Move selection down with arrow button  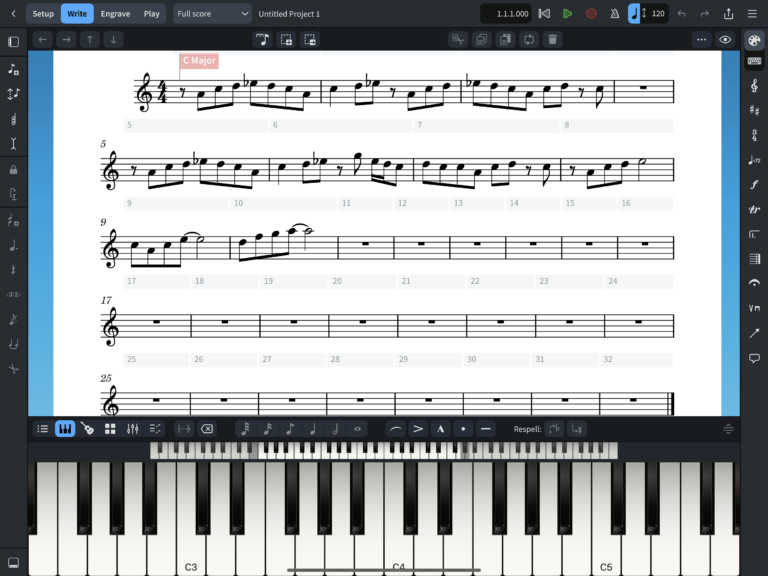tap(113, 40)
